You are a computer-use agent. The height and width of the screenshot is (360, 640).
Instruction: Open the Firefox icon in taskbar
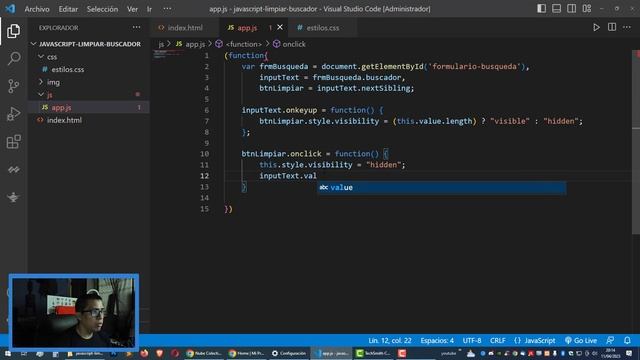[x=144, y=353]
